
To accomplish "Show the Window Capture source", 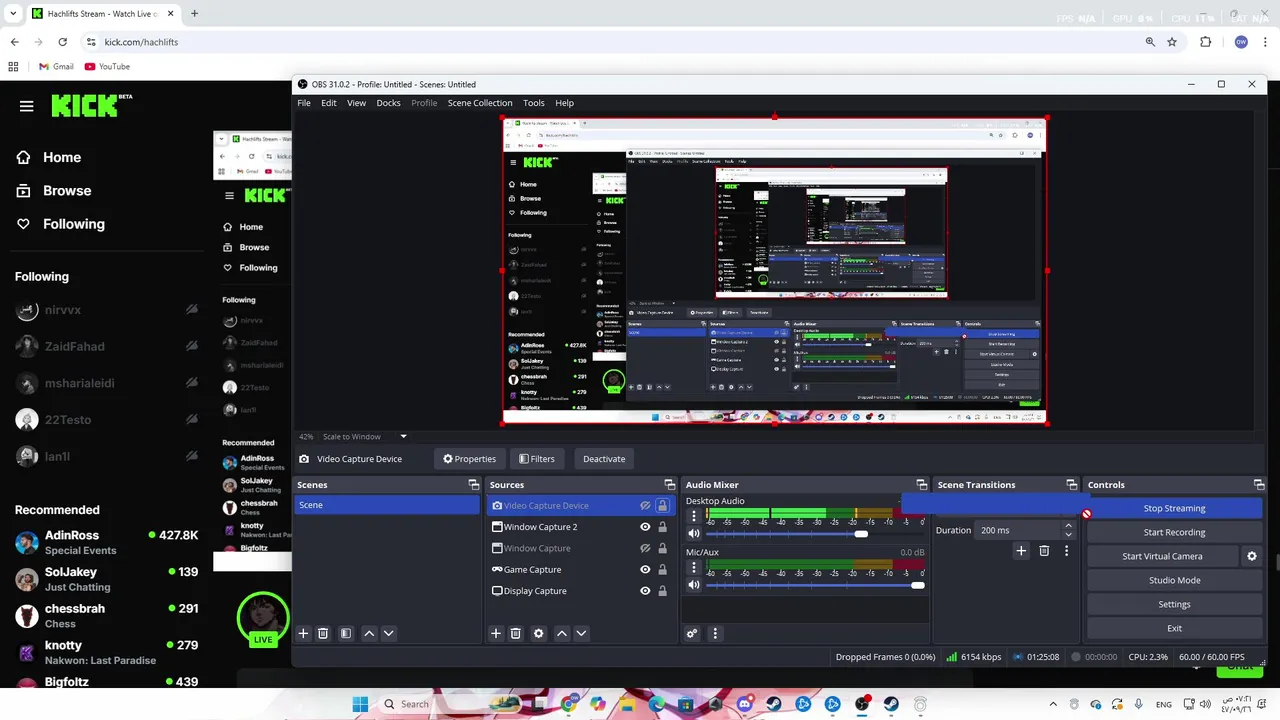I will 645,548.
